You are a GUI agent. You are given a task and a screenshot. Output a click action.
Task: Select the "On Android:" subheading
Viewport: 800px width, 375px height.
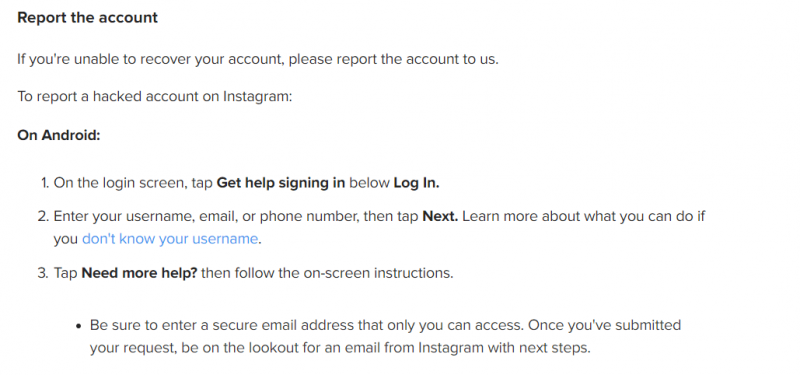coord(59,135)
